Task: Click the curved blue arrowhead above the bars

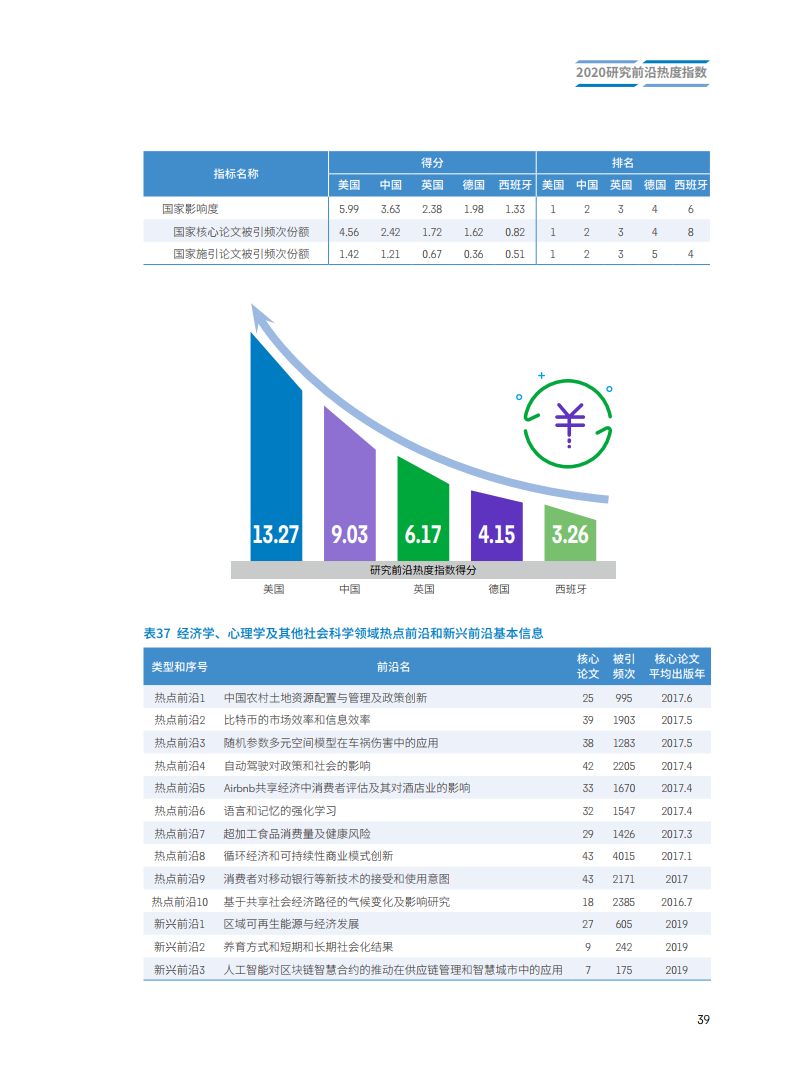Action: 261,316
